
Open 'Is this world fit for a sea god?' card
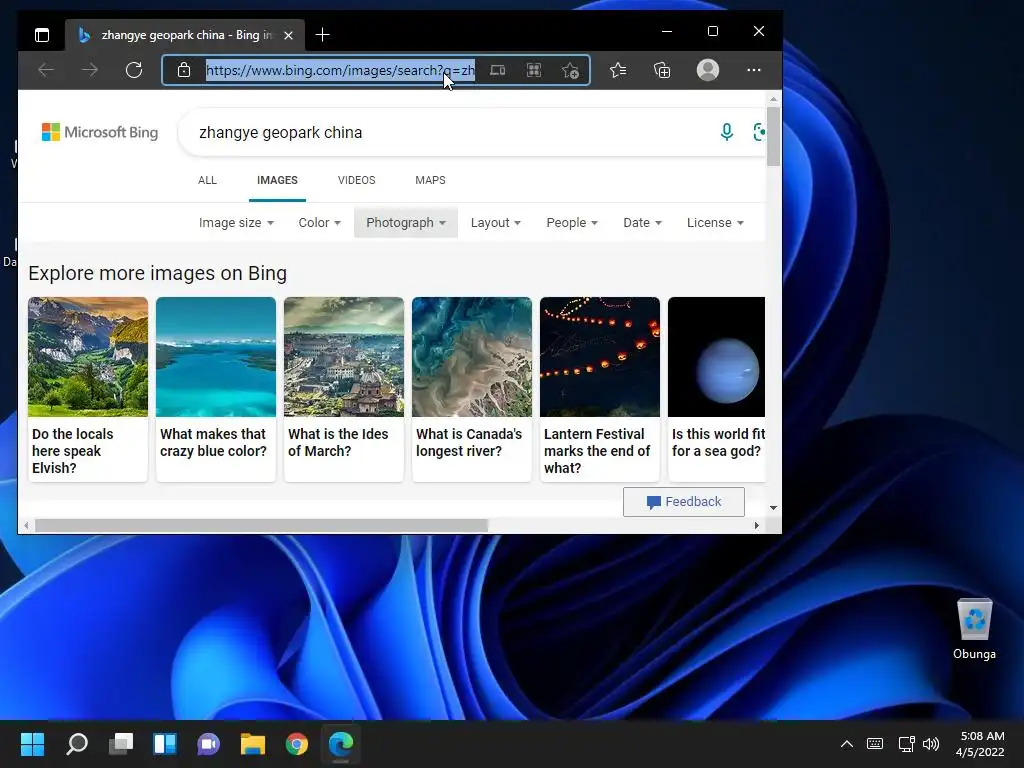716,389
